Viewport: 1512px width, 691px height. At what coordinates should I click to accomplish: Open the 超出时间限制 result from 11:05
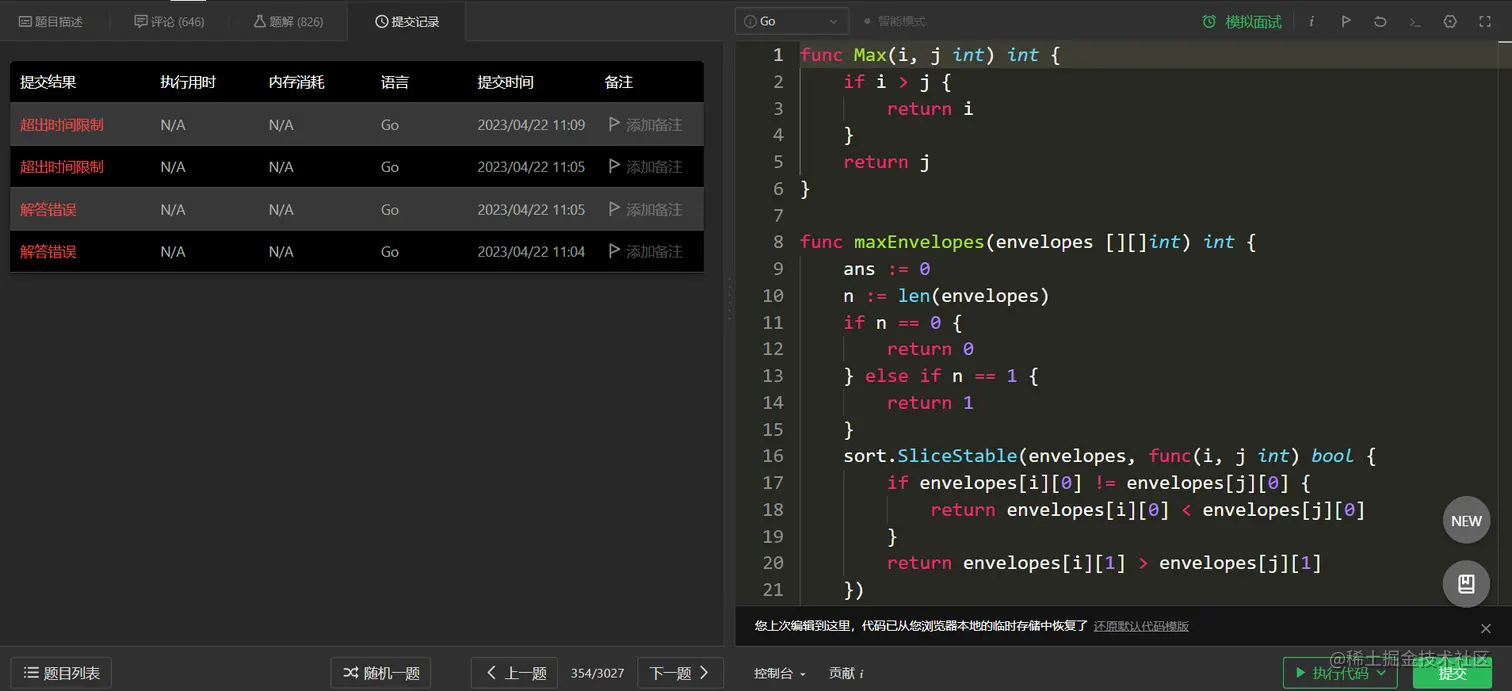(62, 167)
